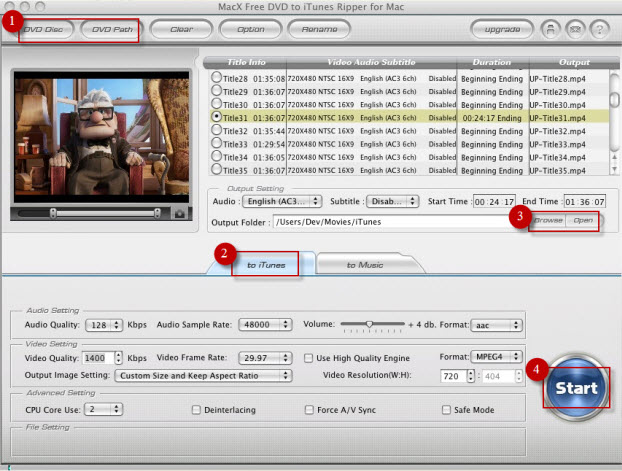Image resolution: width=622 pixels, height=471 pixels.
Task: Open the video Format MPEG4 dropdown
Action: pyautogui.click(x=496, y=357)
